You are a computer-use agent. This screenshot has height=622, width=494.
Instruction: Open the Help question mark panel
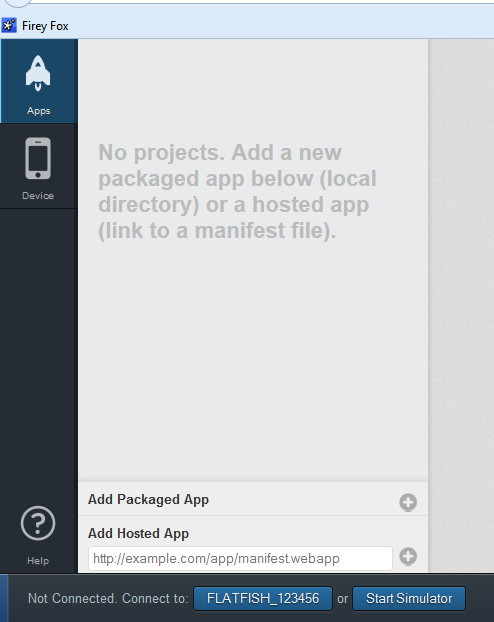click(38, 534)
